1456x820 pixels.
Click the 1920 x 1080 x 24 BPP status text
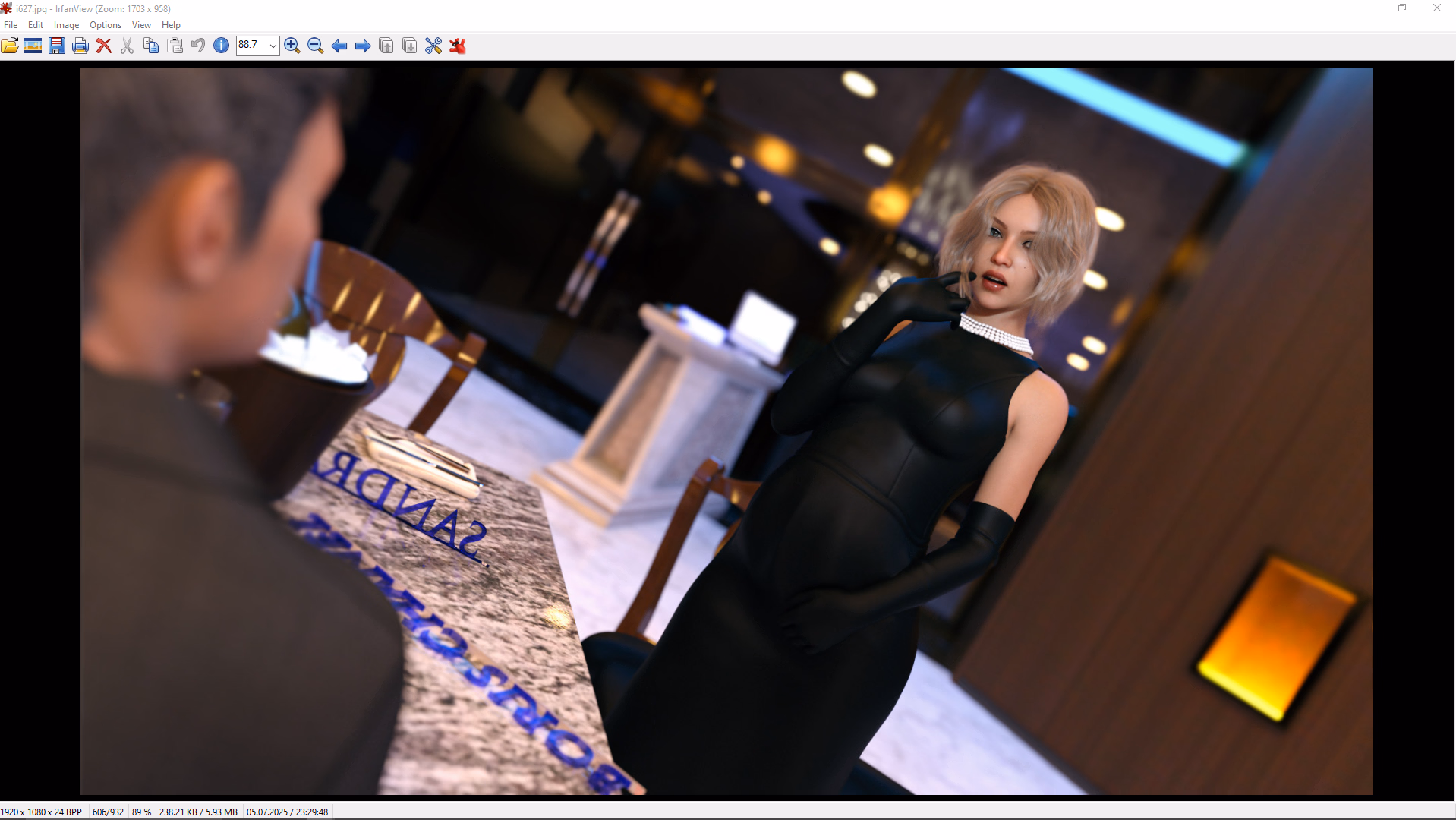pyautogui.click(x=42, y=812)
